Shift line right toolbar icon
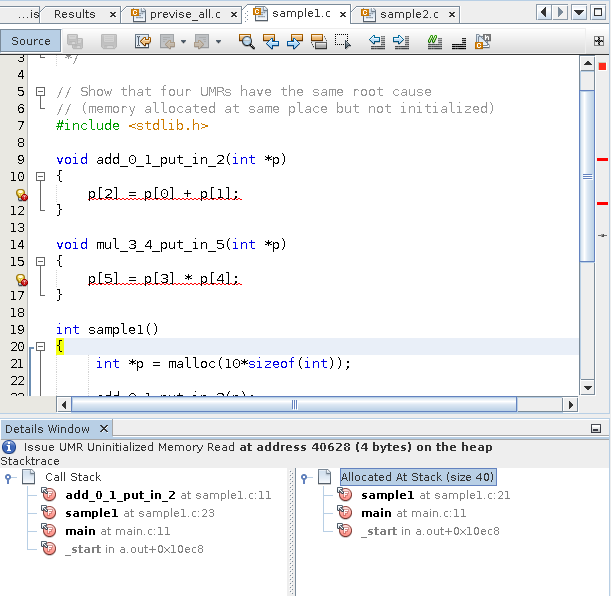Screen dimensions: 611x596 point(401,41)
